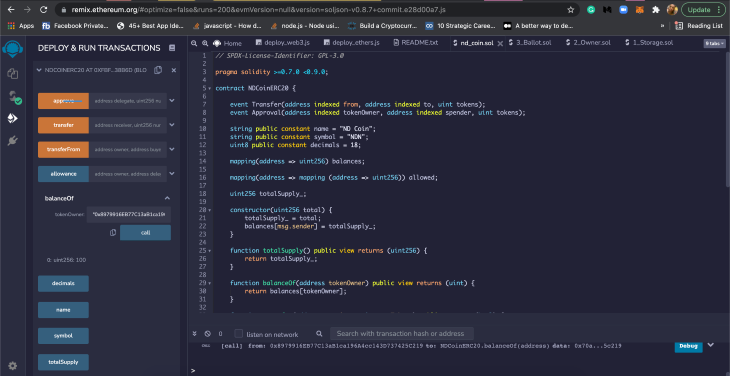Open the Deploy & run sidebar icon
Viewport: 730px width, 376px height.
point(13,119)
